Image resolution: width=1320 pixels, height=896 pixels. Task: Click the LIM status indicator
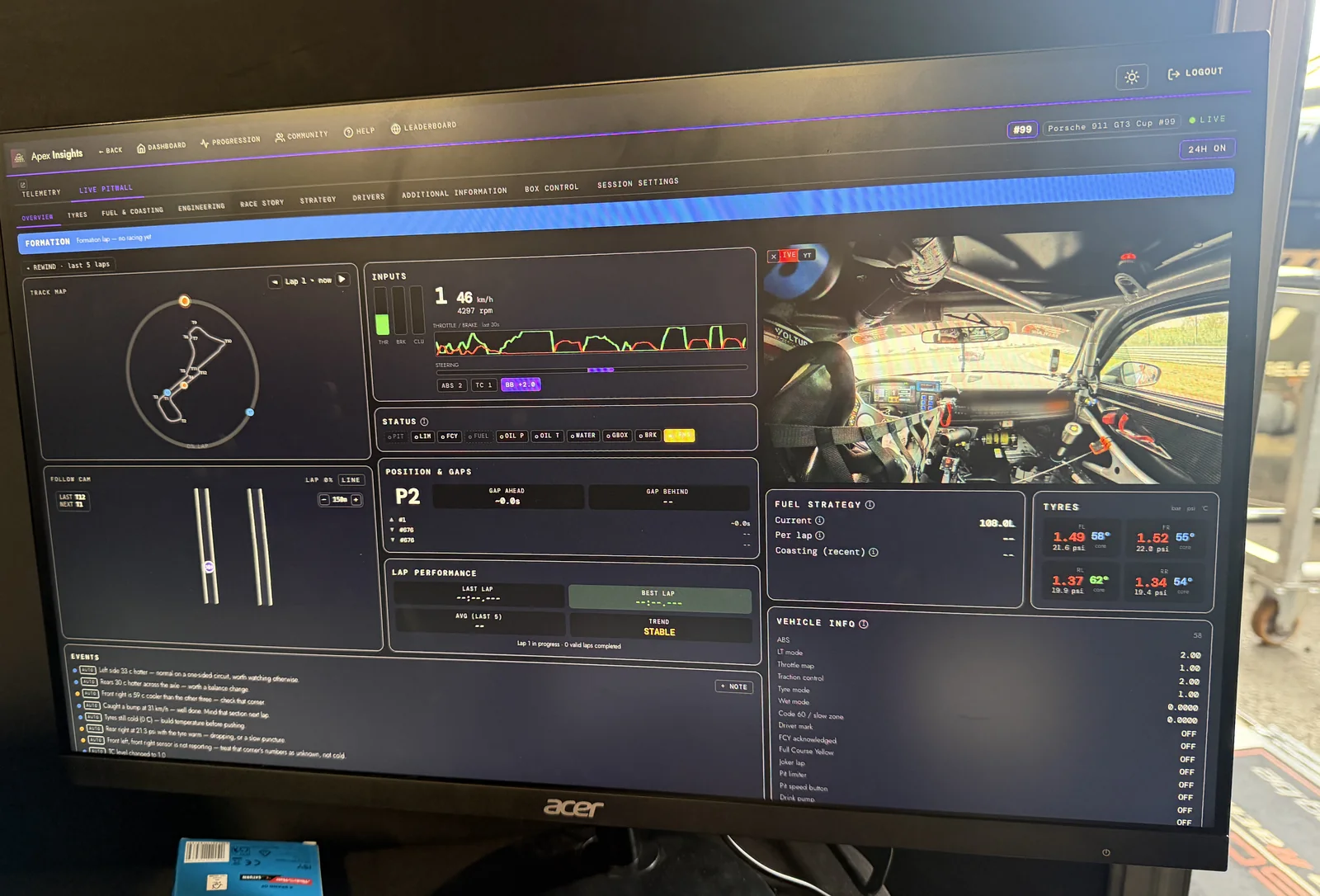coord(422,436)
